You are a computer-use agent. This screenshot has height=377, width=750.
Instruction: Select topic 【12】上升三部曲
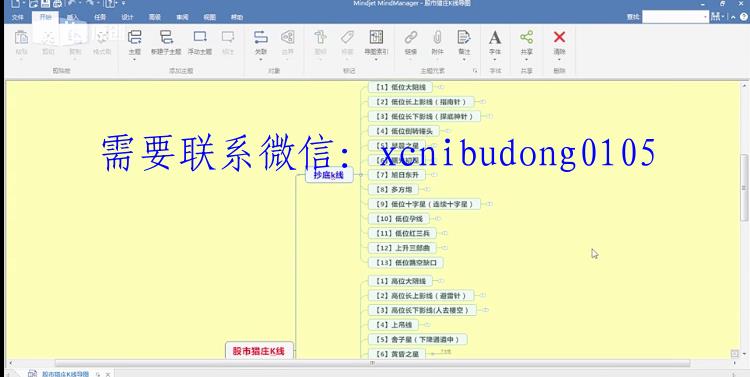click(402, 248)
